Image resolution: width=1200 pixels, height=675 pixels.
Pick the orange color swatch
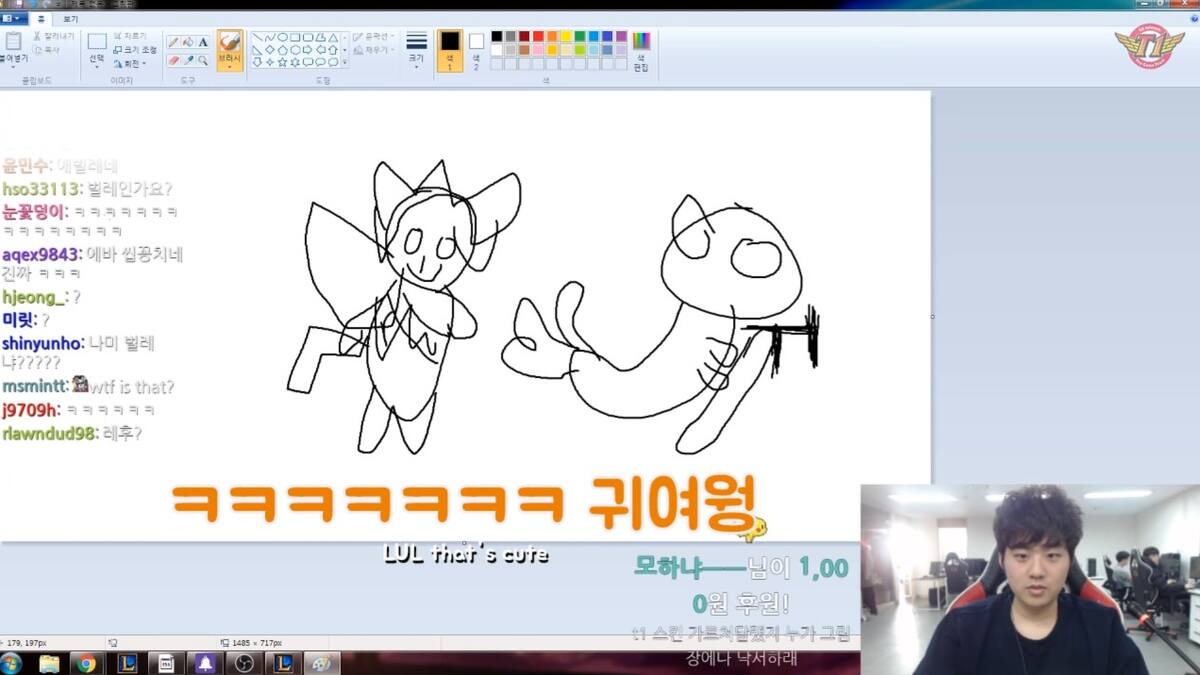click(552, 36)
